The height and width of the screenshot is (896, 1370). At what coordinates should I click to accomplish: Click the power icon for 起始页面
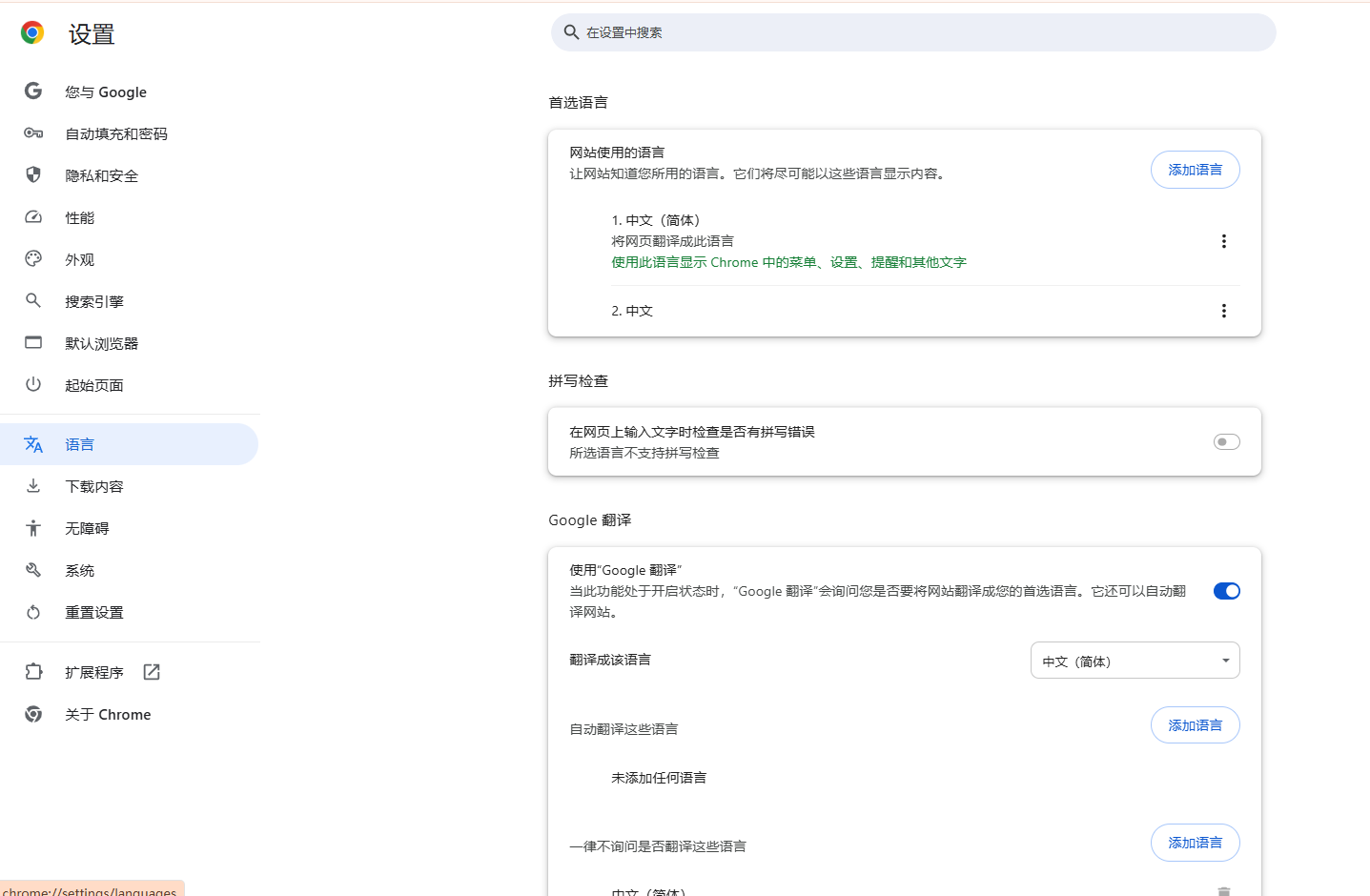coord(33,384)
